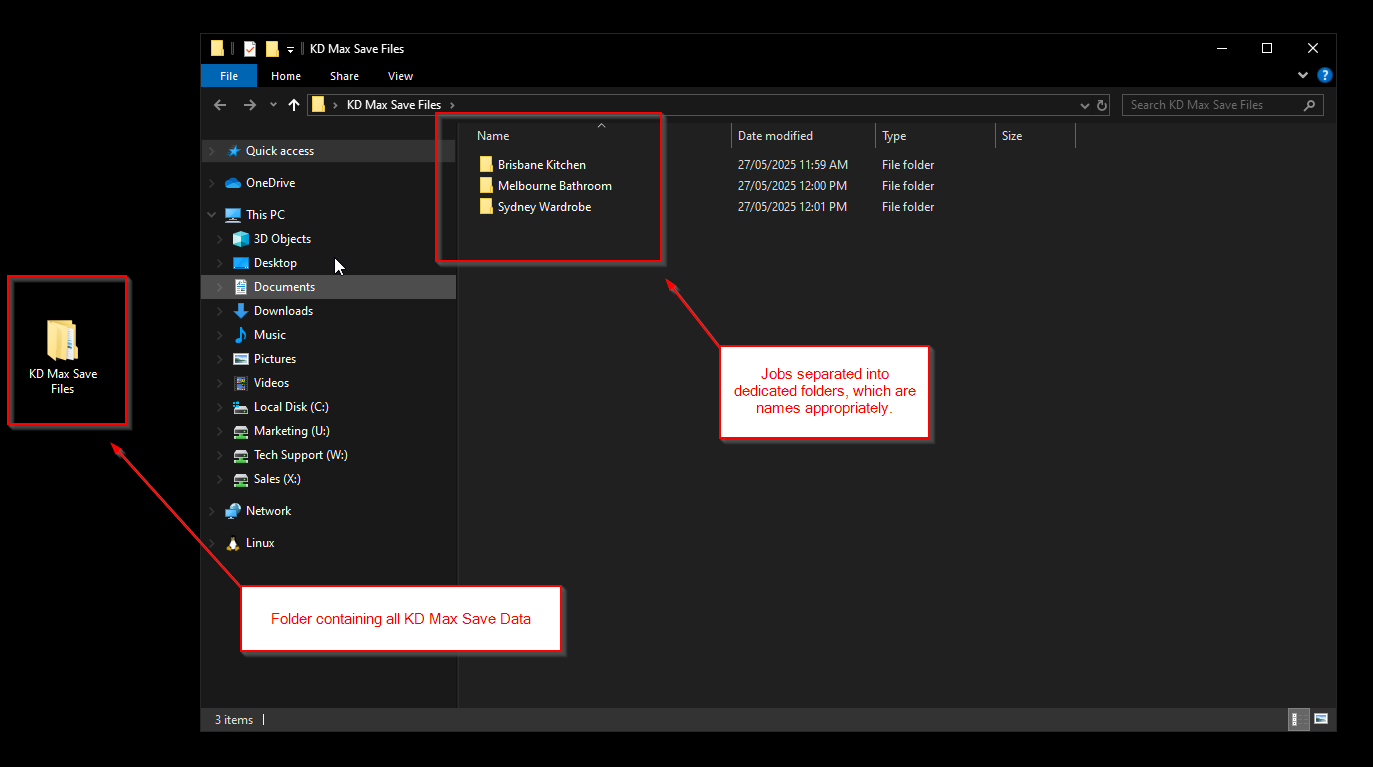Click the Desktop icon in the sidebar

(x=241, y=263)
